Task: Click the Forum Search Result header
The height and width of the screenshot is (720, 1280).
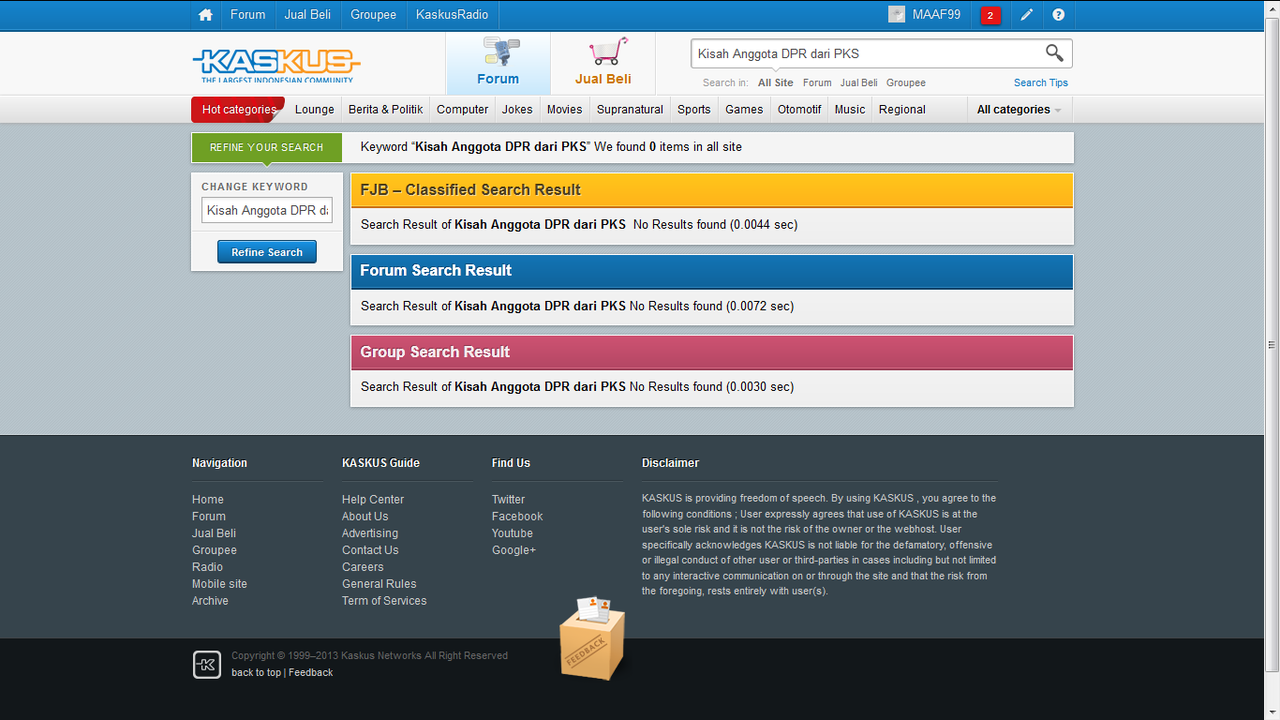Action: pos(712,271)
